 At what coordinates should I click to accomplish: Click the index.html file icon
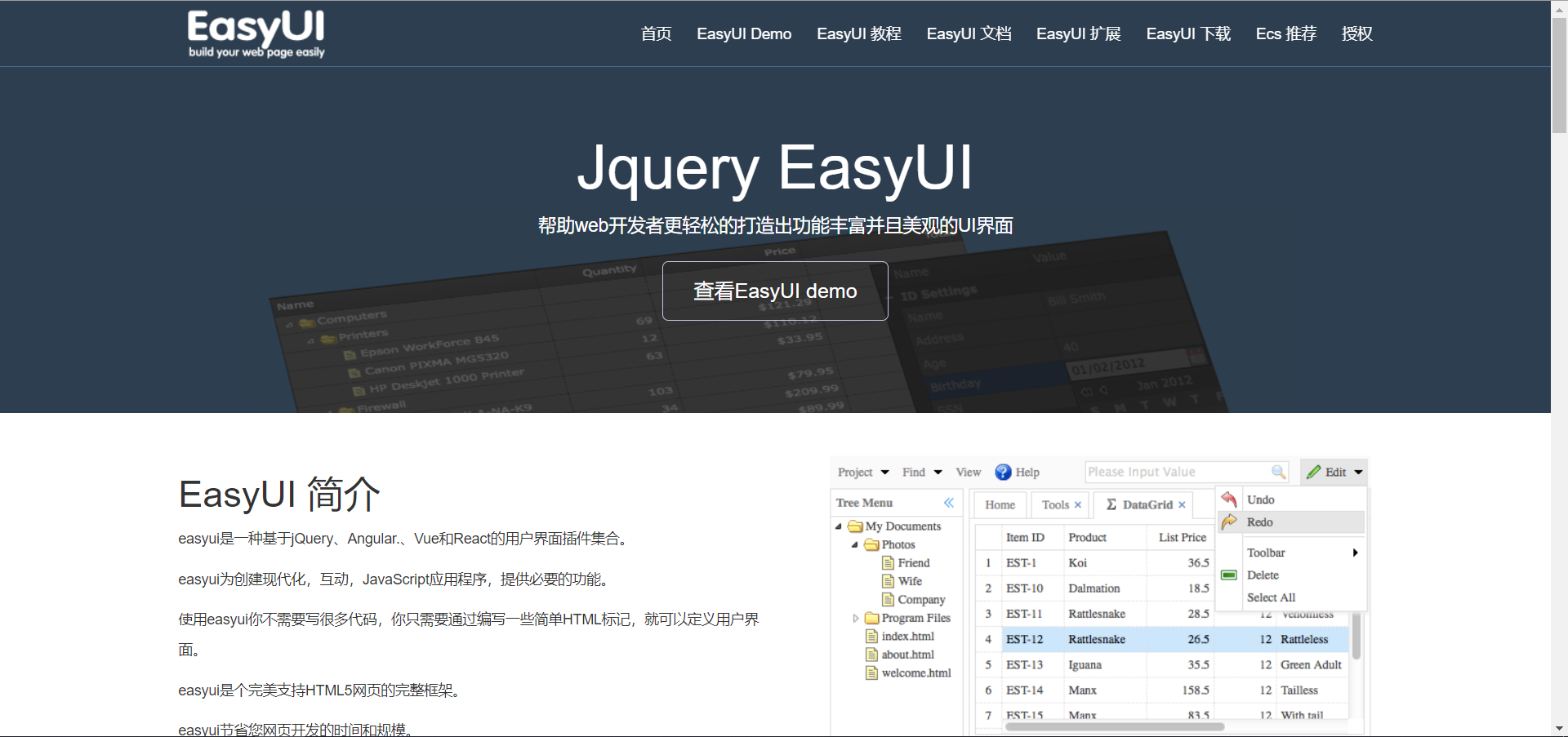click(x=872, y=637)
